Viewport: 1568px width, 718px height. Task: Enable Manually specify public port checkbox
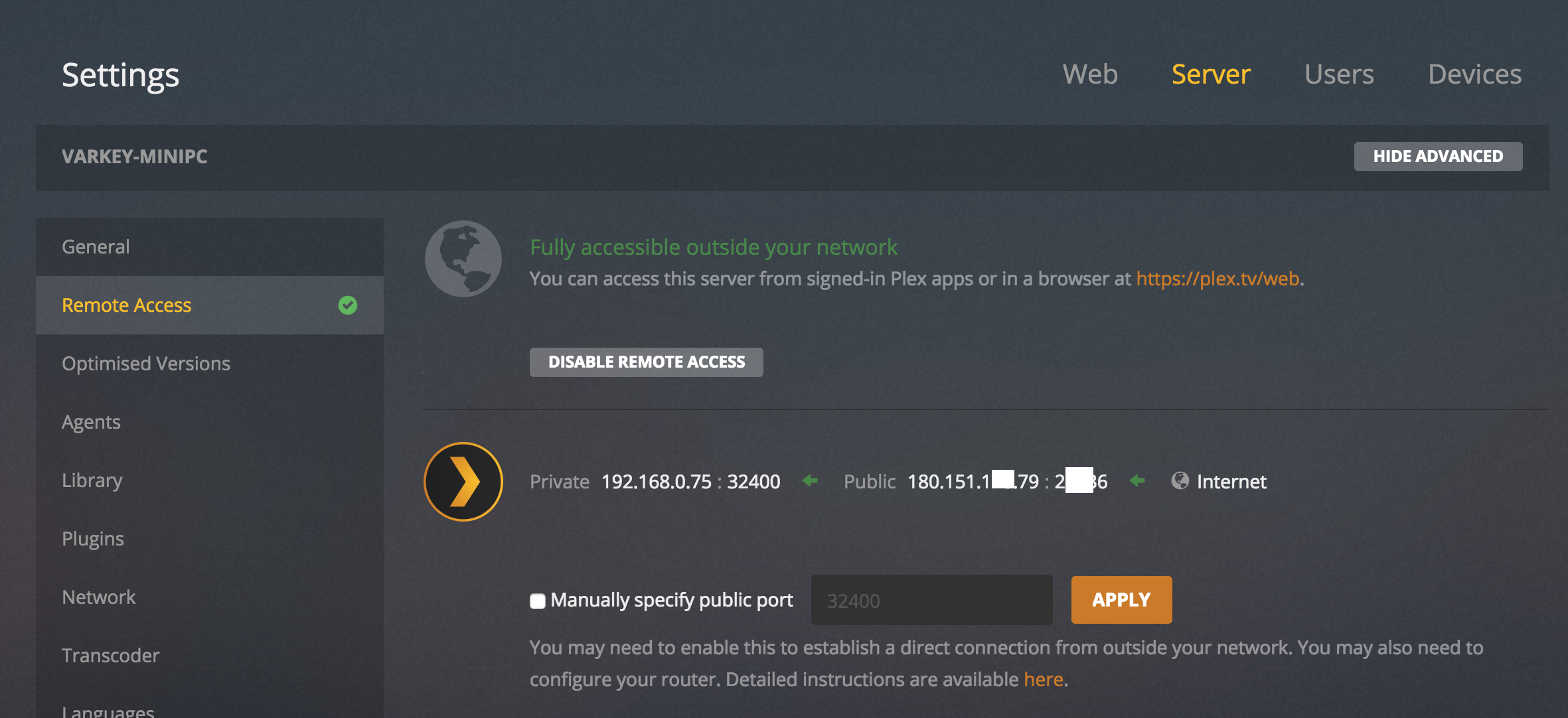[x=538, y=601]
